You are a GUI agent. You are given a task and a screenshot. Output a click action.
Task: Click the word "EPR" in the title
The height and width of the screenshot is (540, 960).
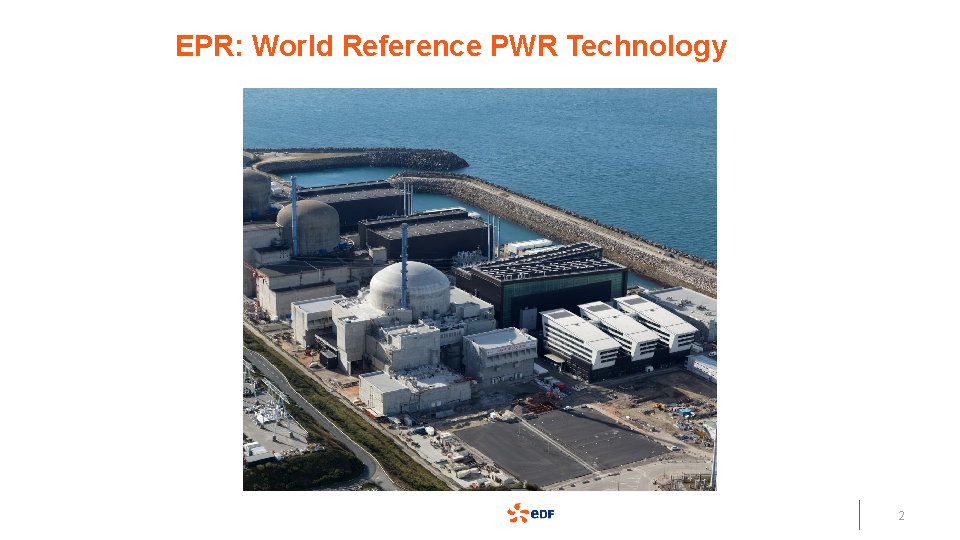[208, 46]
